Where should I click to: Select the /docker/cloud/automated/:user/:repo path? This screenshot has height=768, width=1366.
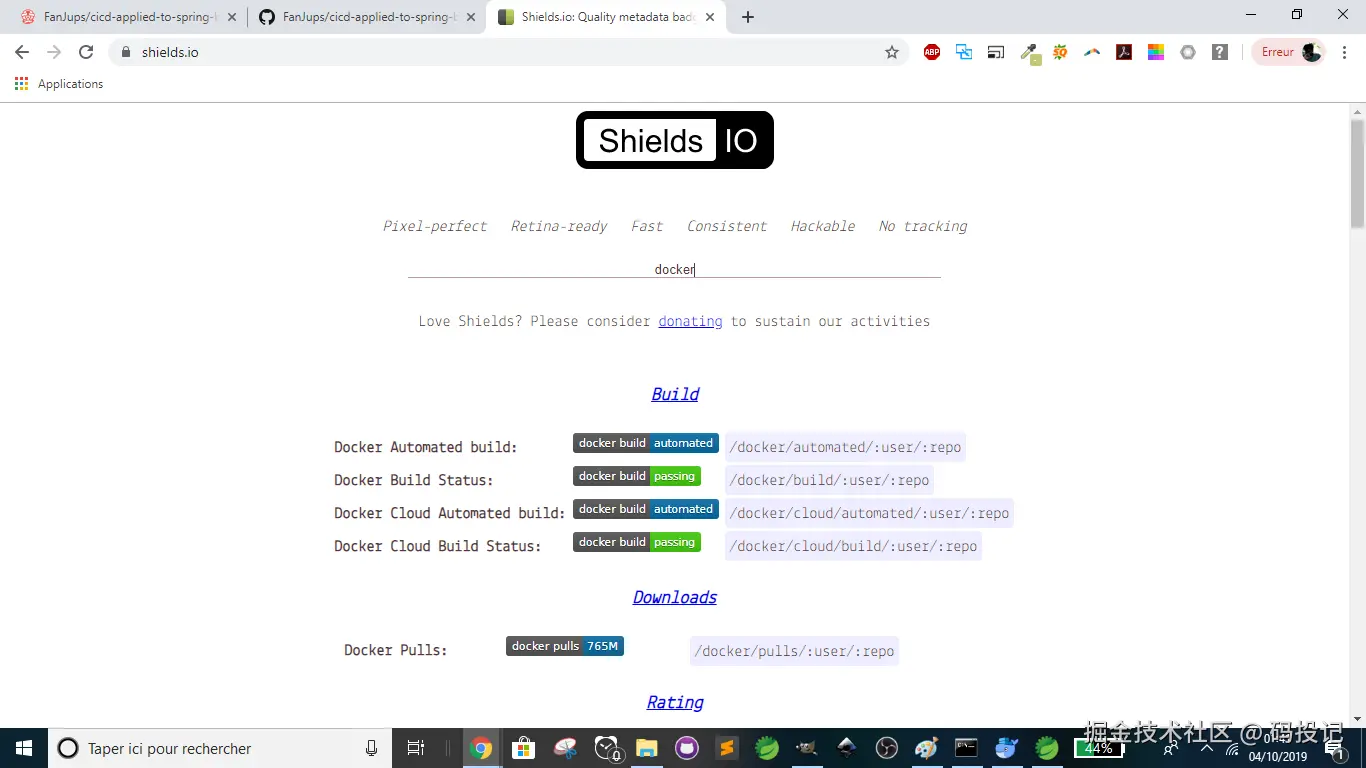(x=869, y=513)
